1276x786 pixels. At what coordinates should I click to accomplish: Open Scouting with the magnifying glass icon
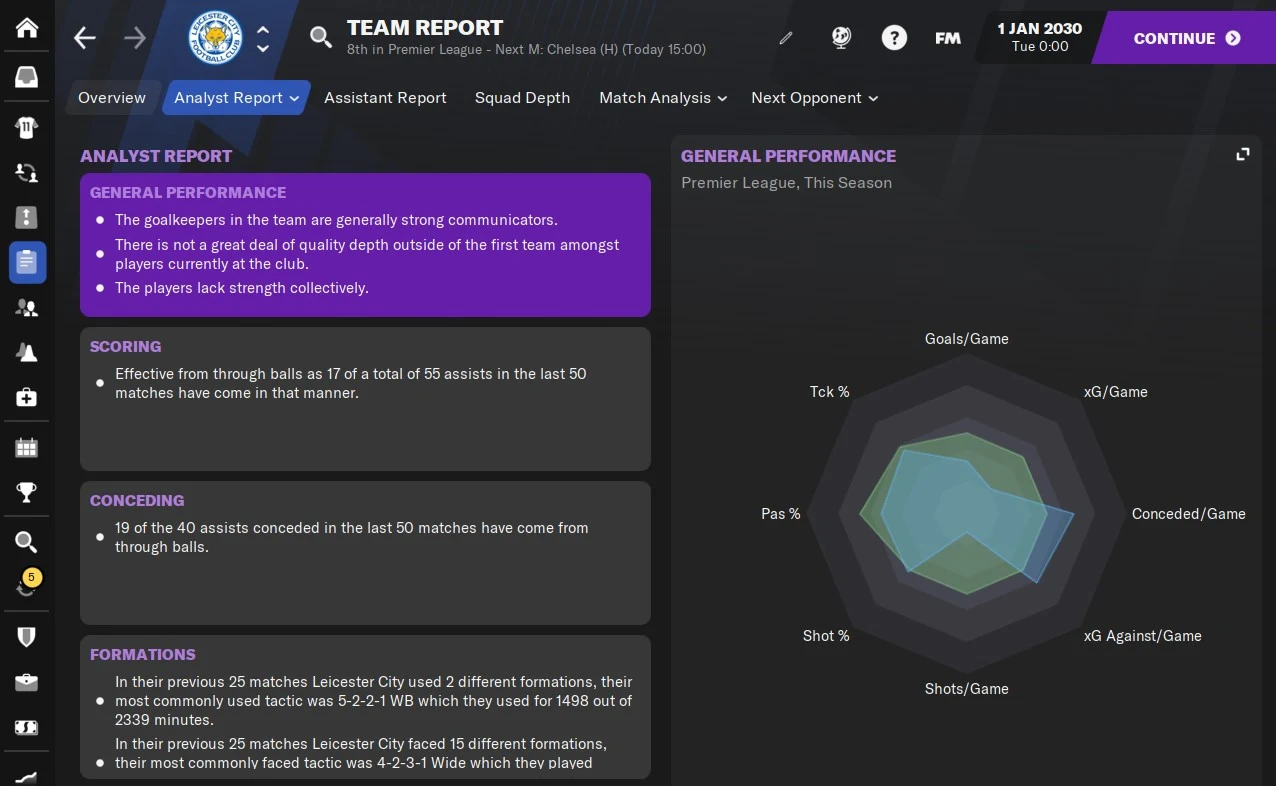[27, 541]
